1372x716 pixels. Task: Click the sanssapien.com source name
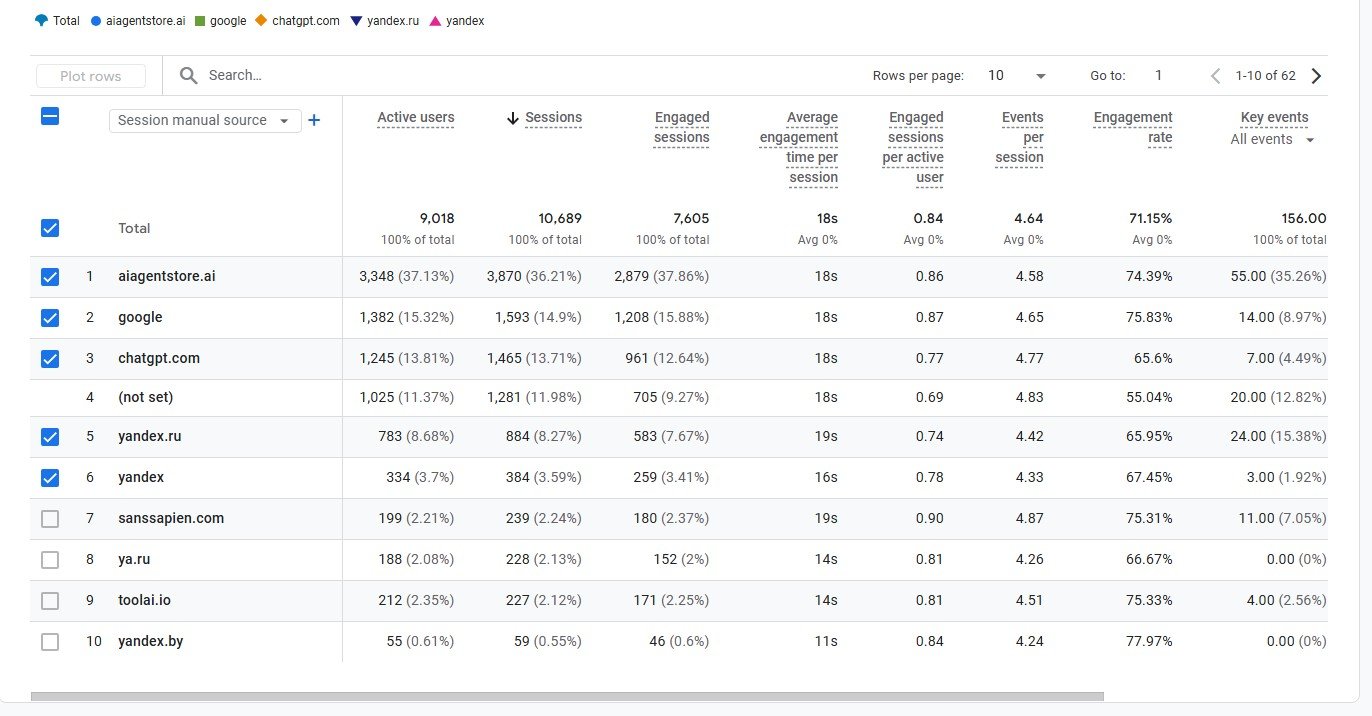(x=171, y=519)
